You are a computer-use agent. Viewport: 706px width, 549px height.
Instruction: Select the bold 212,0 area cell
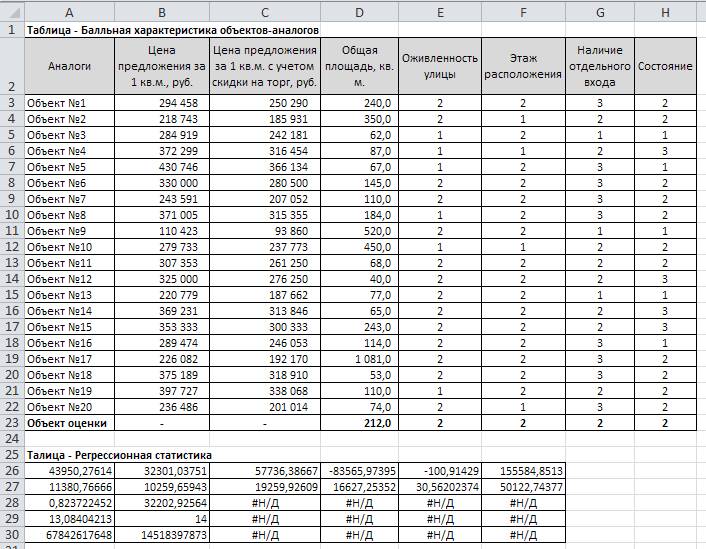pyautogui.click(x=359, y=423)
